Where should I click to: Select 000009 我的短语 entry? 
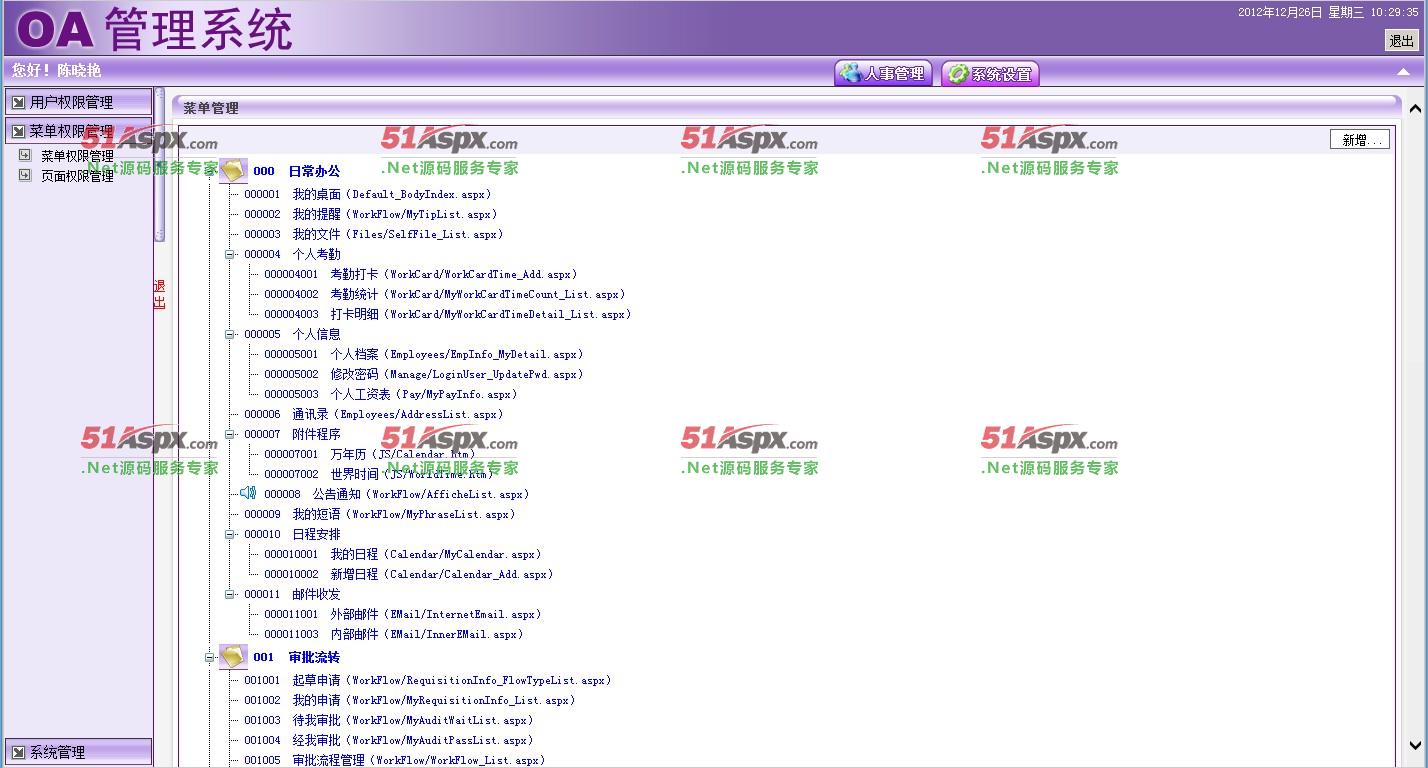tap(380, 514)
